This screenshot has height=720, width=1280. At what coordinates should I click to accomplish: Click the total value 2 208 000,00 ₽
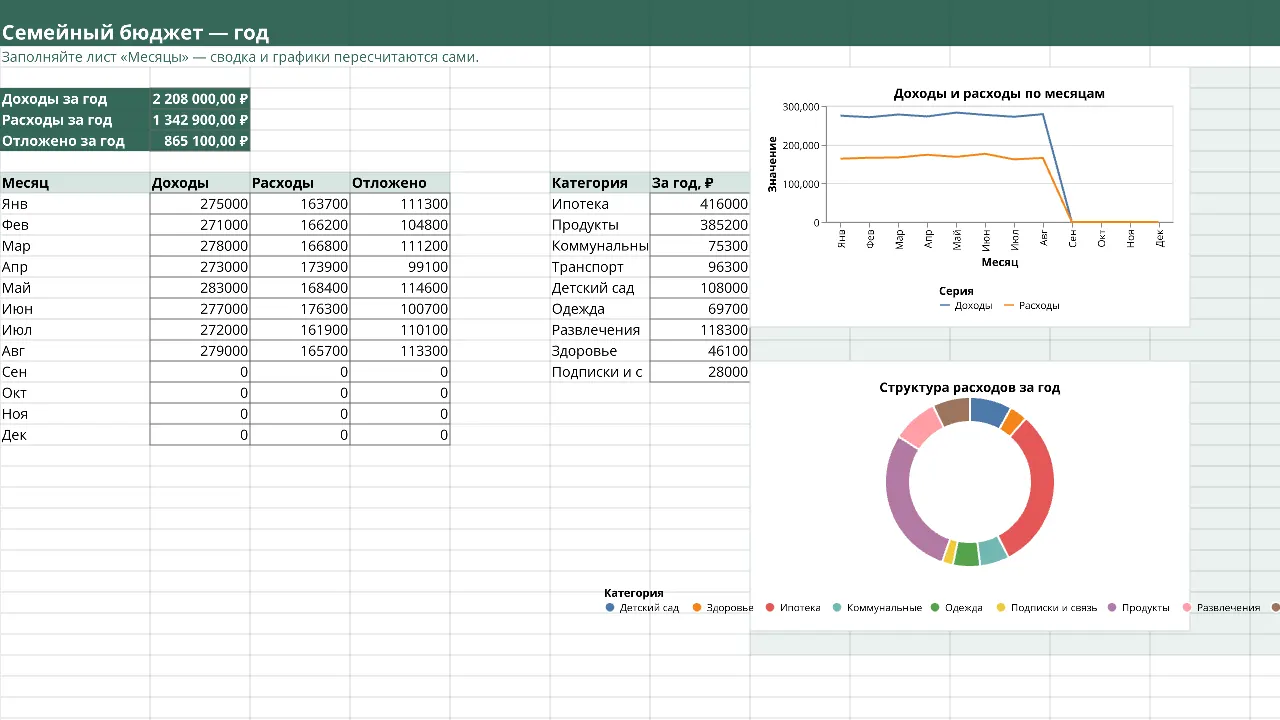point(200,99)
